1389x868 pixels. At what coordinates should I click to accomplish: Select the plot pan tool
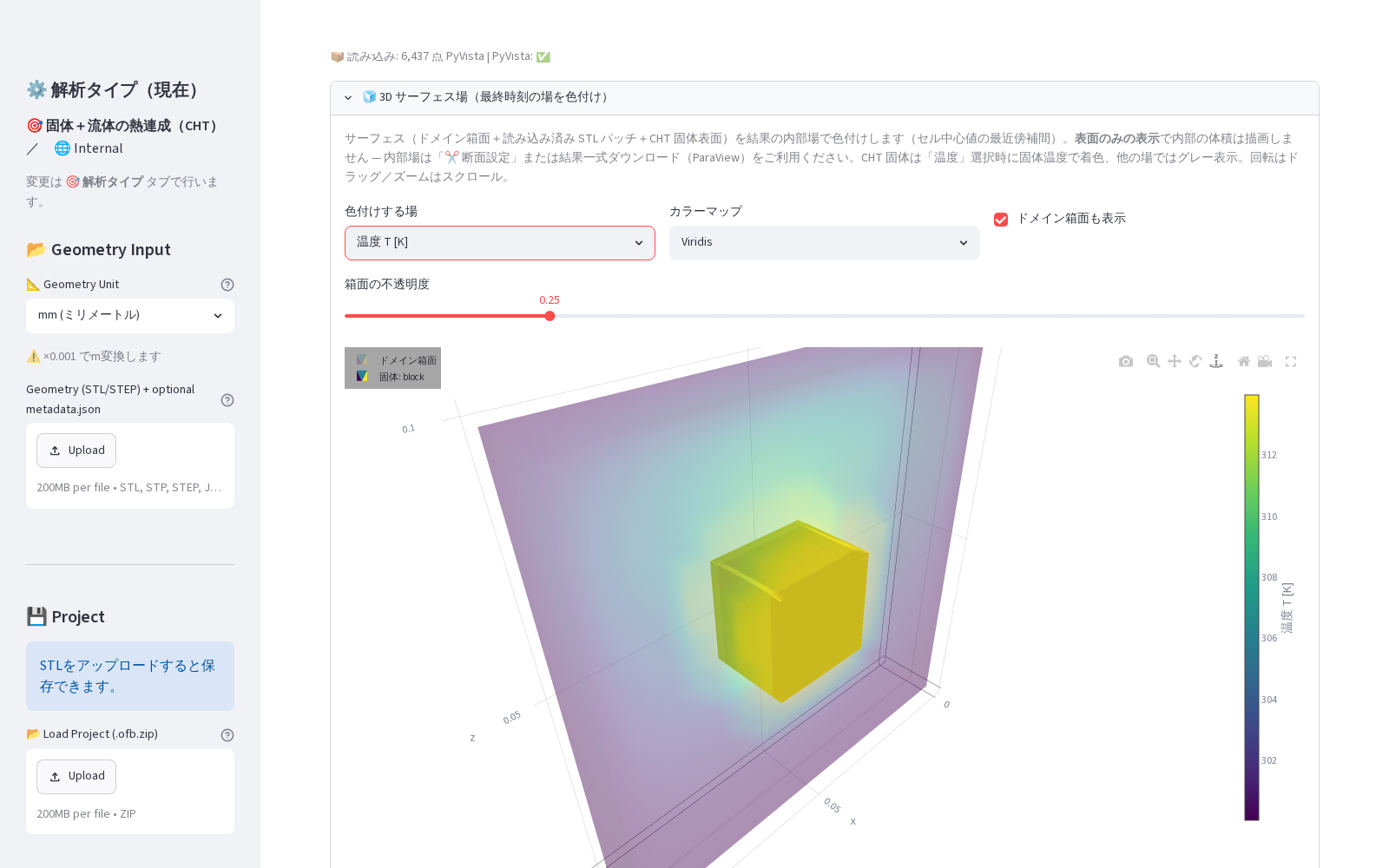pos(1175,361)
